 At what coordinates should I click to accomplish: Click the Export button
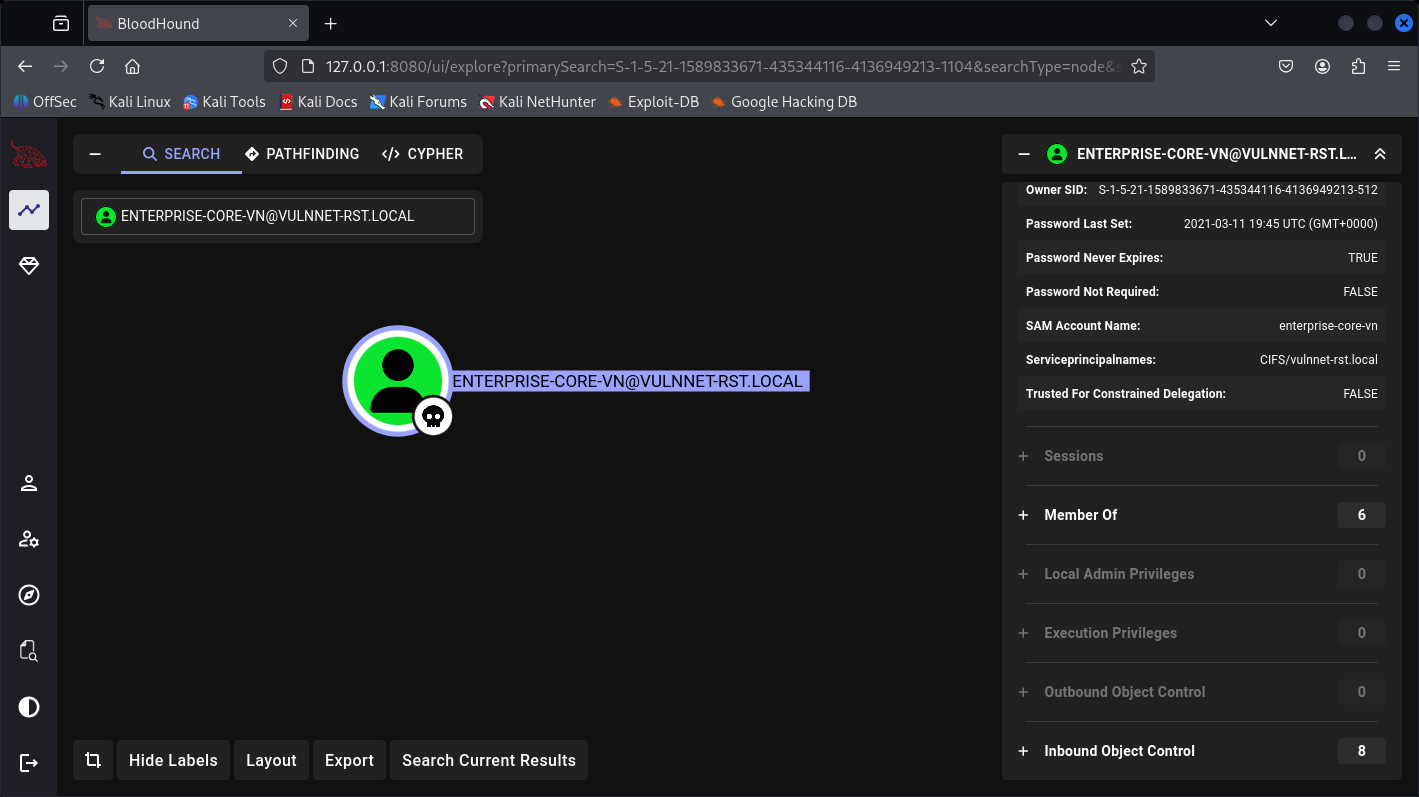pyautogui.click(x=349, y=760)
